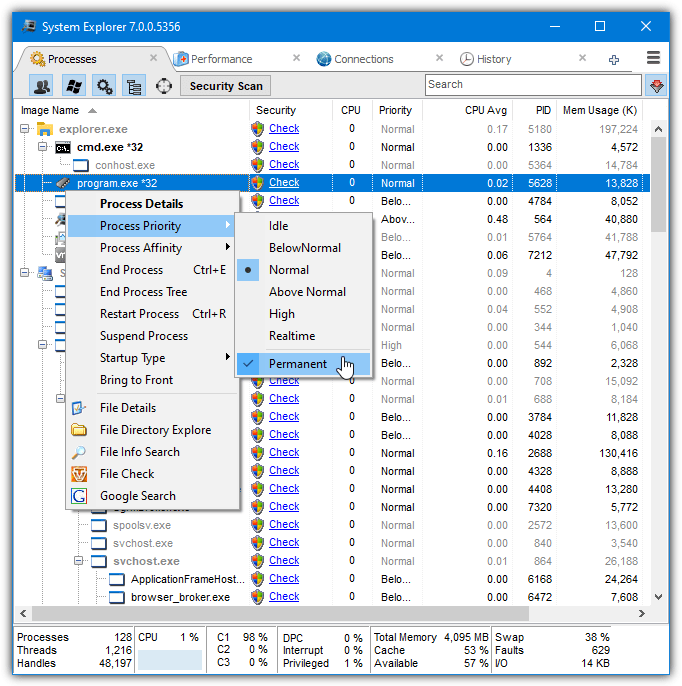This screenshot has width=682, height=686.
Task: Close the Performance tab
Action: coord(297,58)
